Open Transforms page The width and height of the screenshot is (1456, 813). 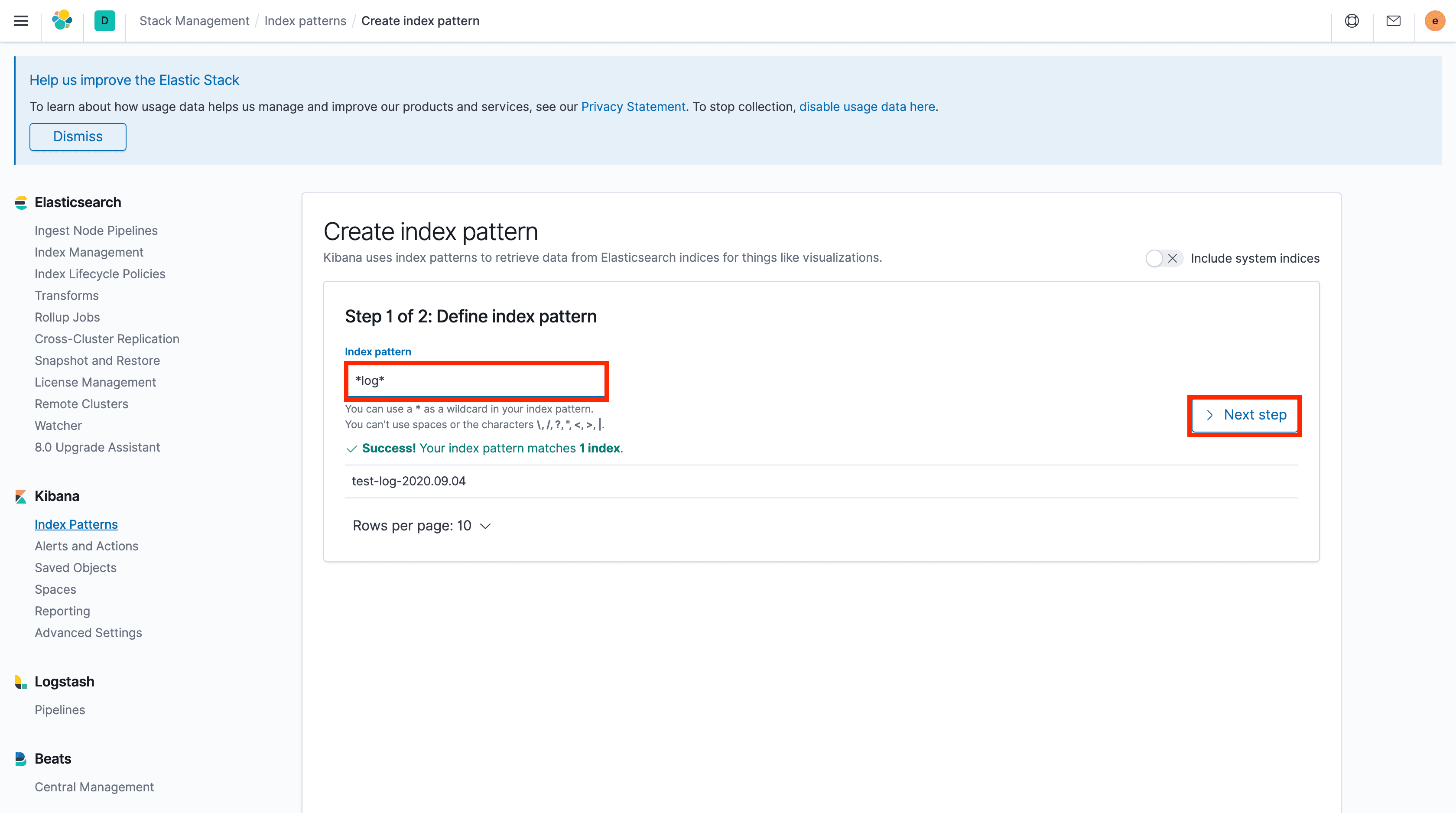coord(67,296)
